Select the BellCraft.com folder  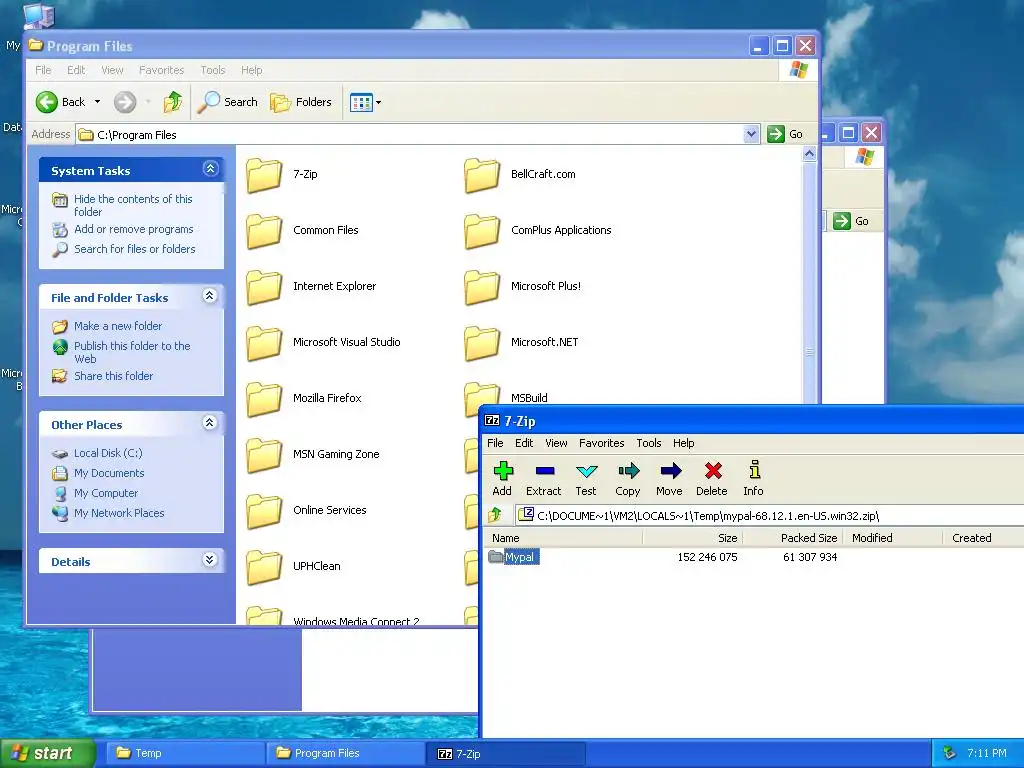point(520,174)
